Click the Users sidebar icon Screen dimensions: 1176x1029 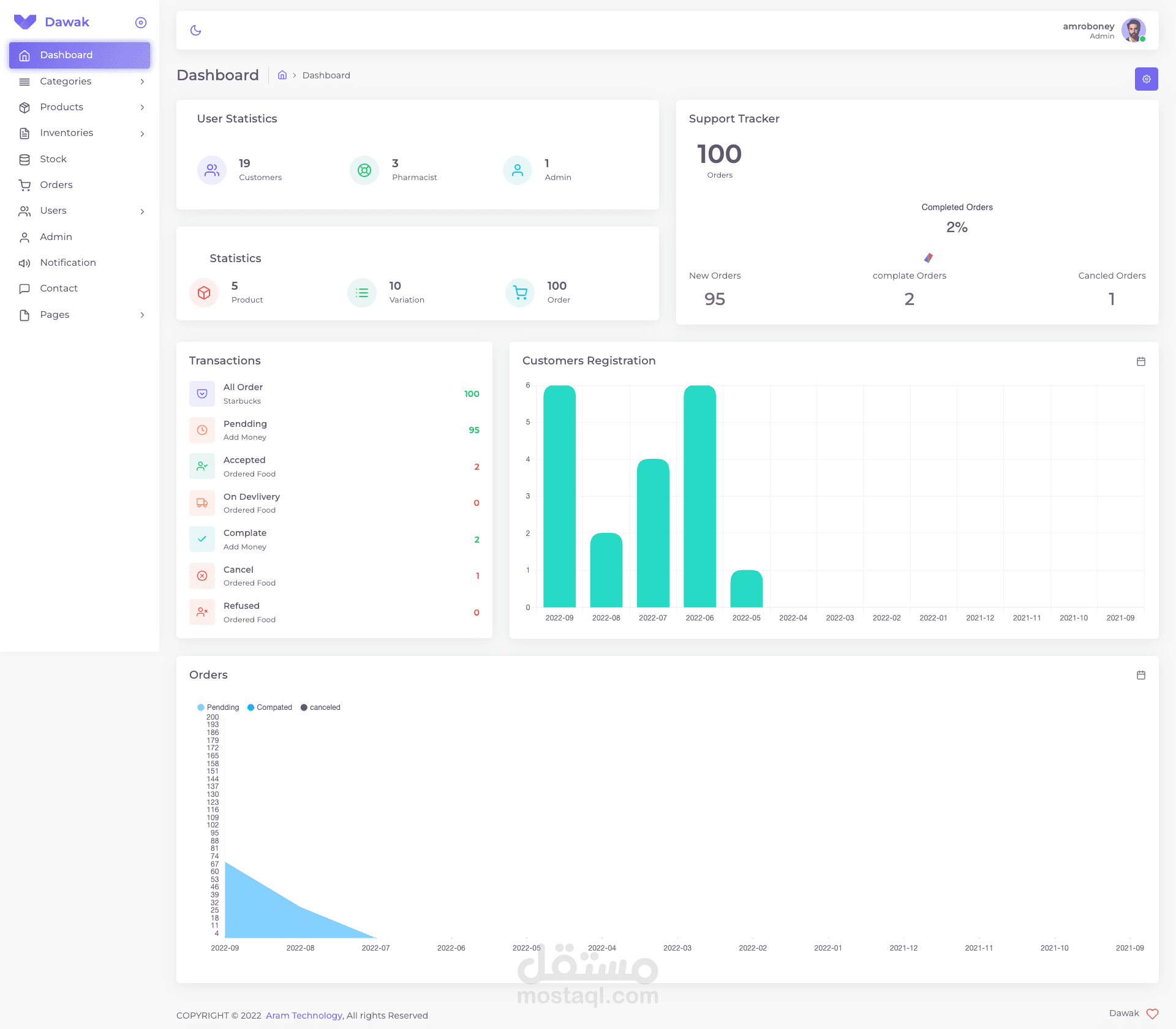click(24, 211)
